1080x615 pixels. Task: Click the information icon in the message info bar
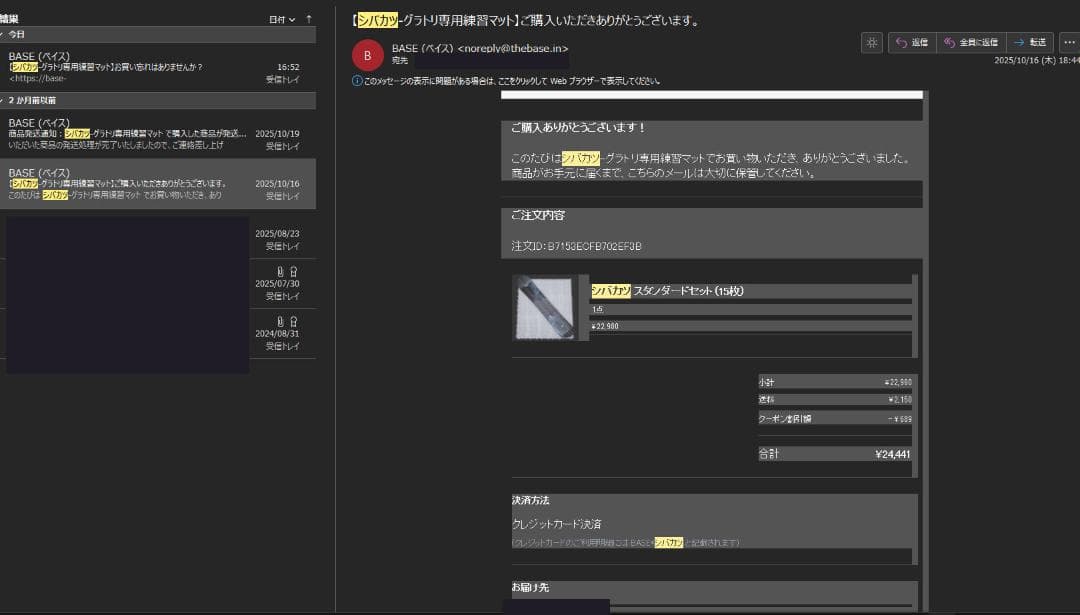click(357, 81)
